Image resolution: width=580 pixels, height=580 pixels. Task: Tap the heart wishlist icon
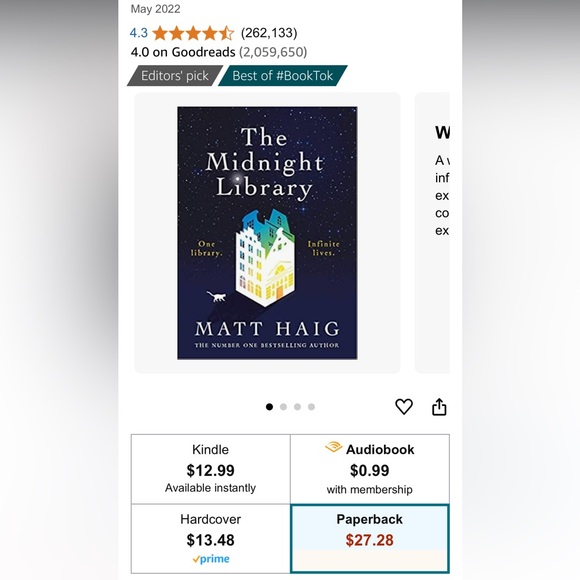point(404,407)
